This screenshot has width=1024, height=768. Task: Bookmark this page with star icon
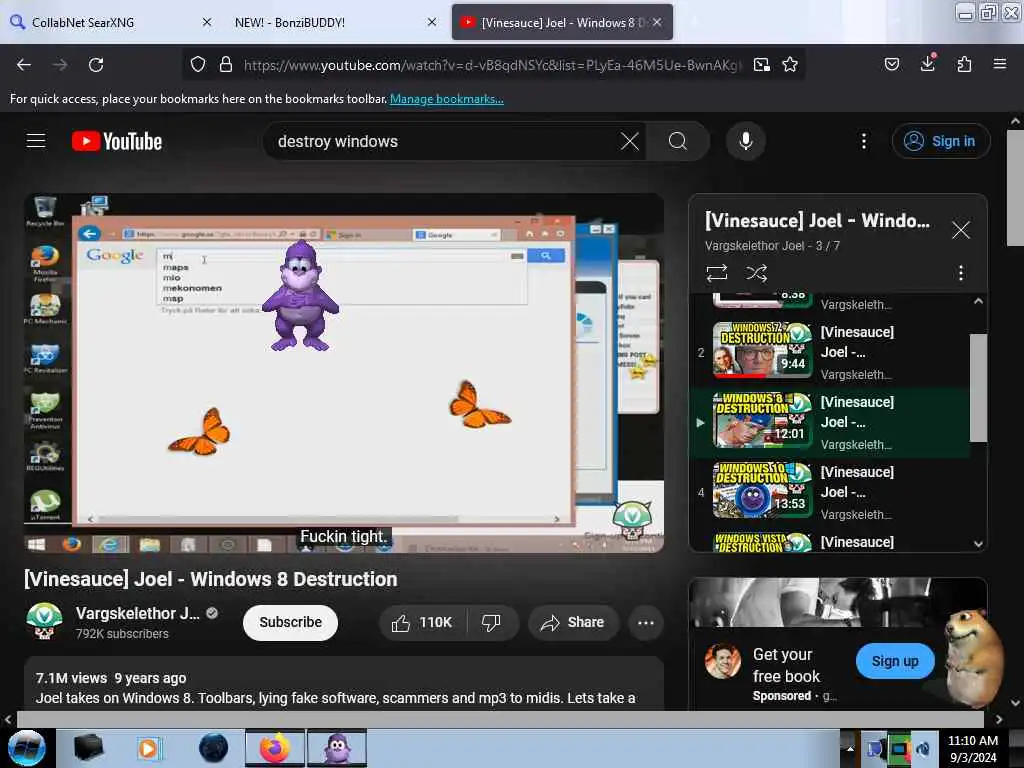click(x=790, y=65)
